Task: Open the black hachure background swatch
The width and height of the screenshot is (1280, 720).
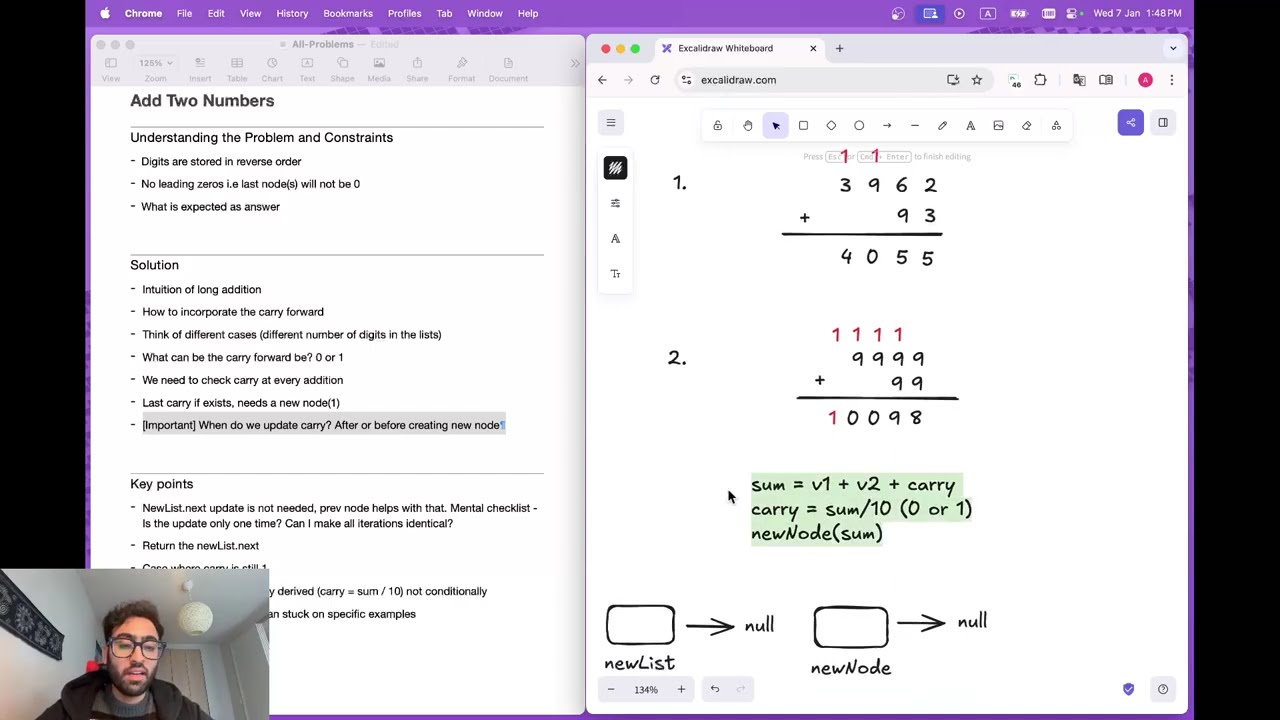Action: click(615, 168)
